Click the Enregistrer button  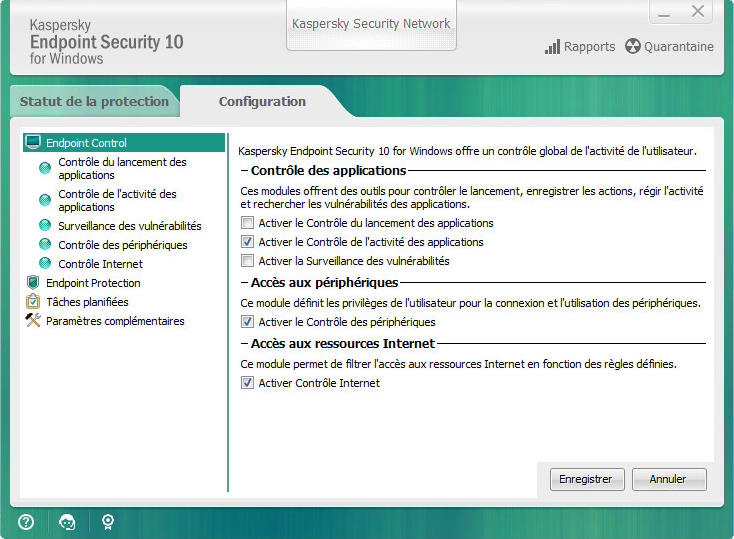[x=587, y=479]
